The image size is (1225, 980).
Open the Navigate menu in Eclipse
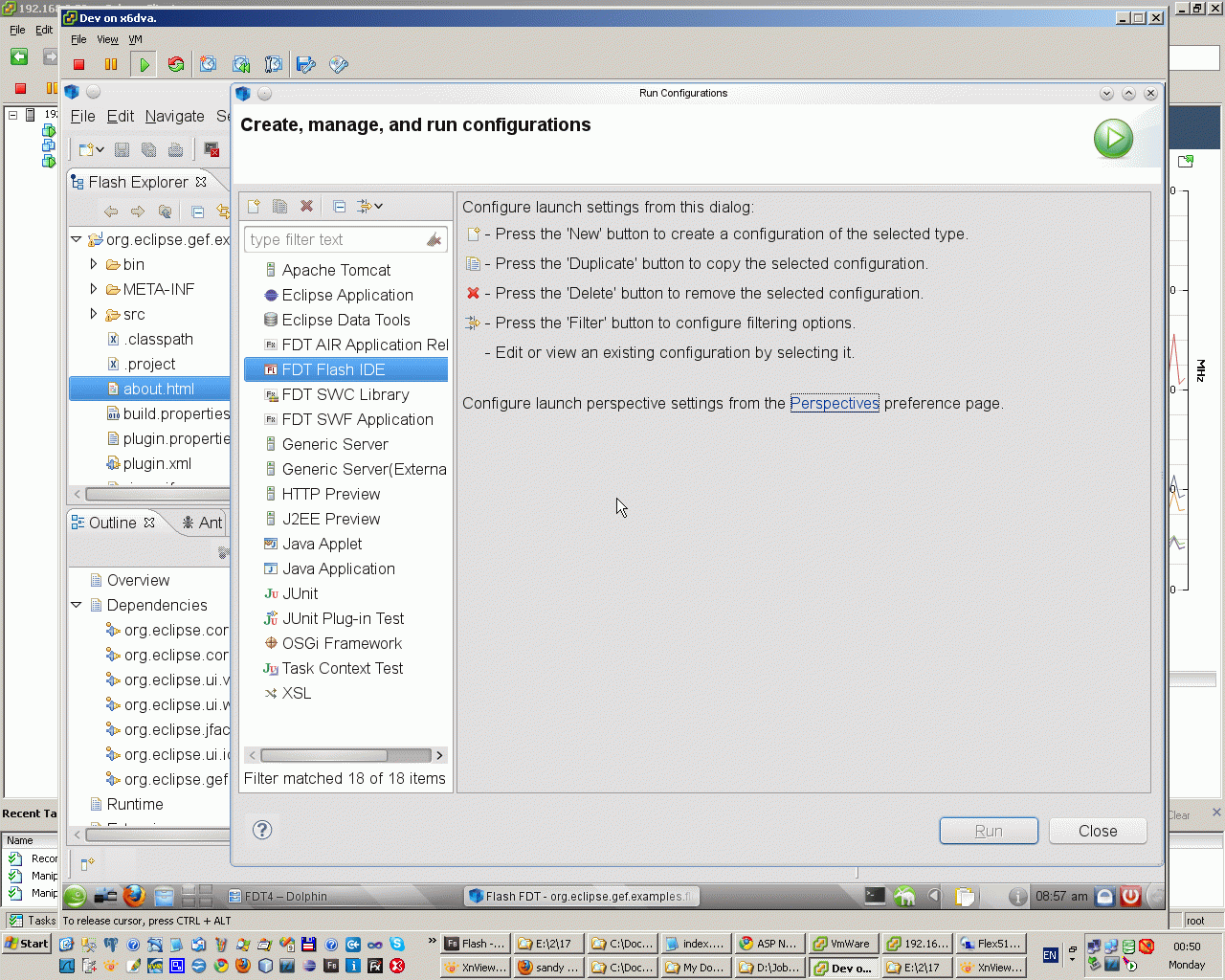175,116
